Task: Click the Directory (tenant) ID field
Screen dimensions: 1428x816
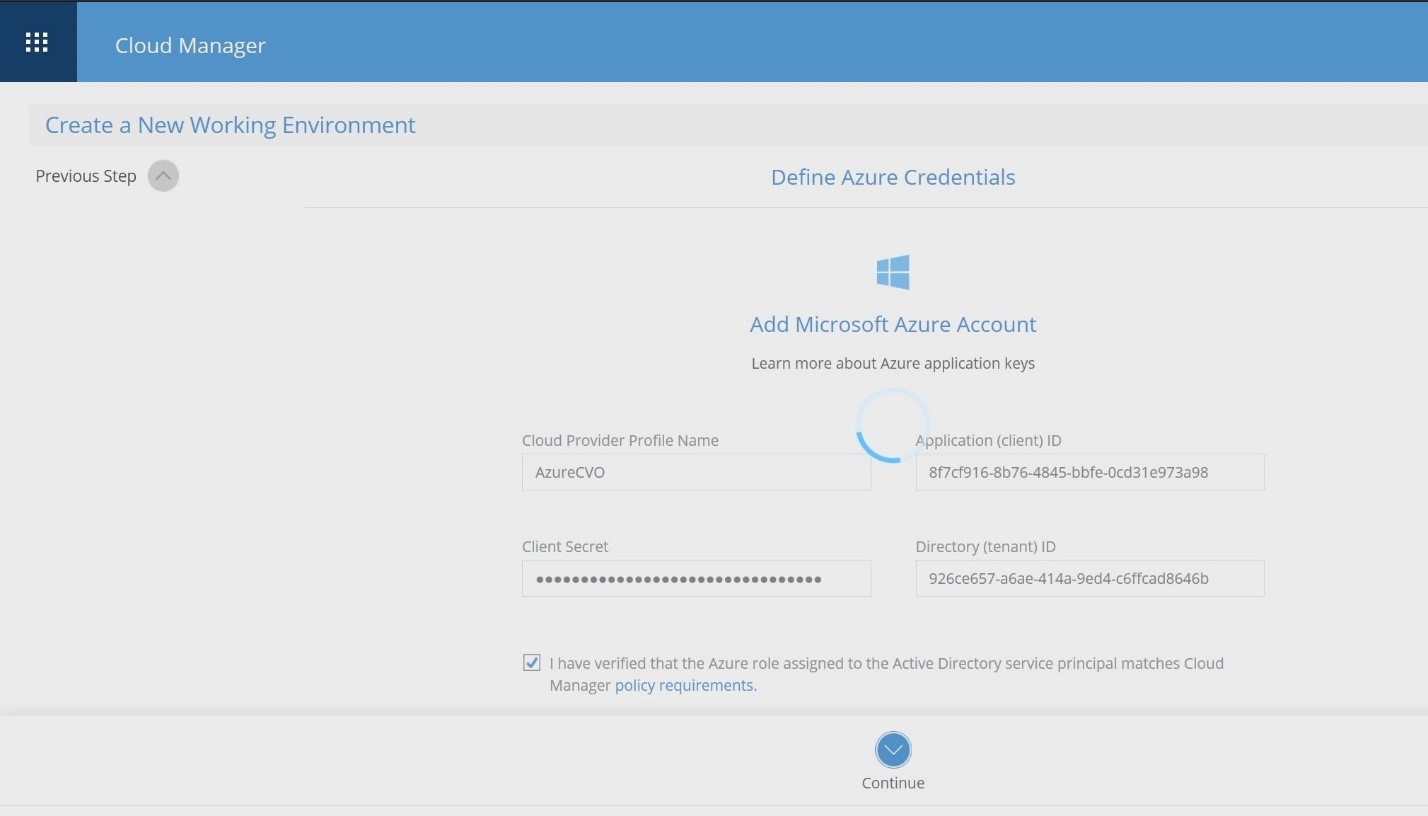Action: [1090, 578]
